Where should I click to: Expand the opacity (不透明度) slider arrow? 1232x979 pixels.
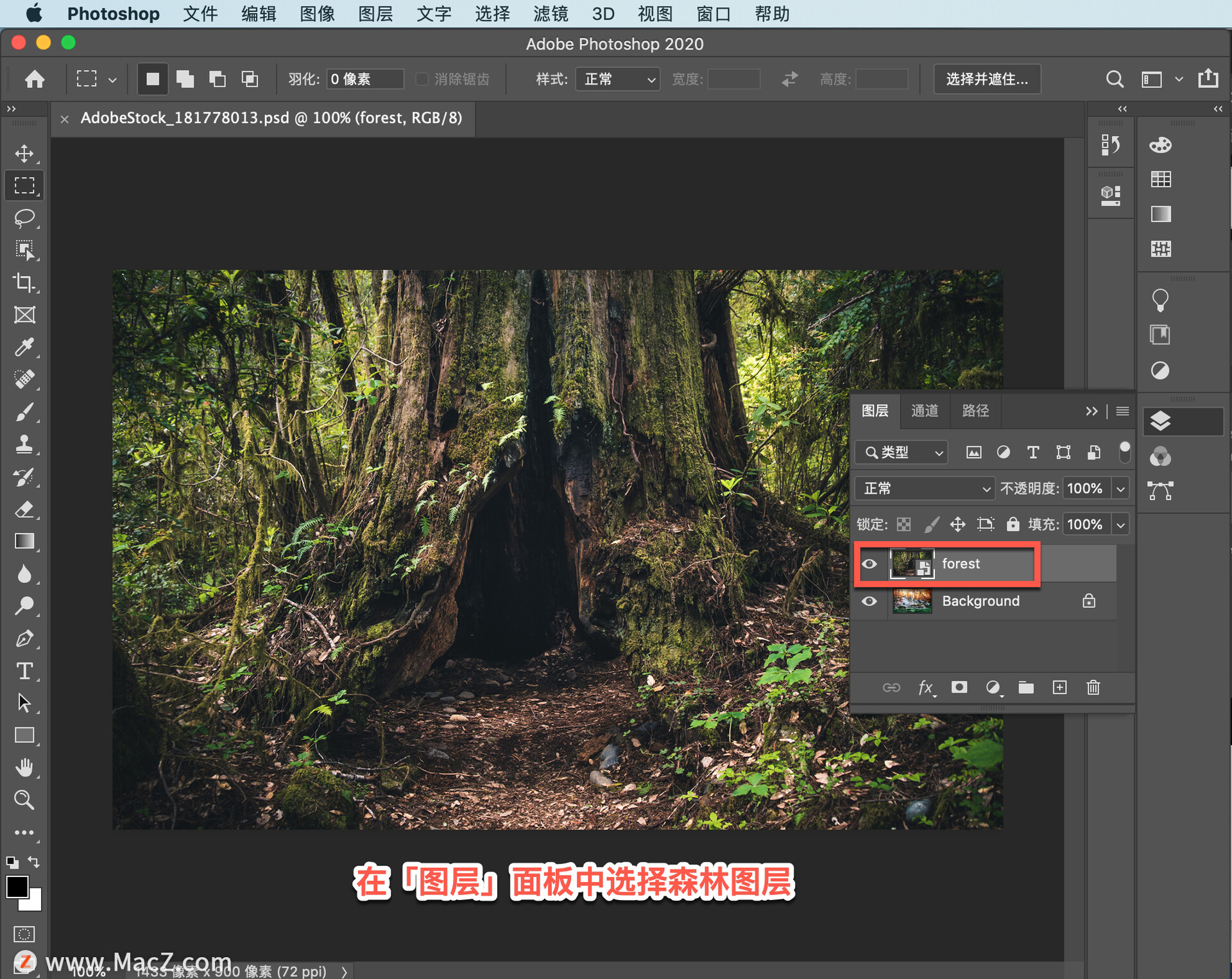coord(1120,489)
